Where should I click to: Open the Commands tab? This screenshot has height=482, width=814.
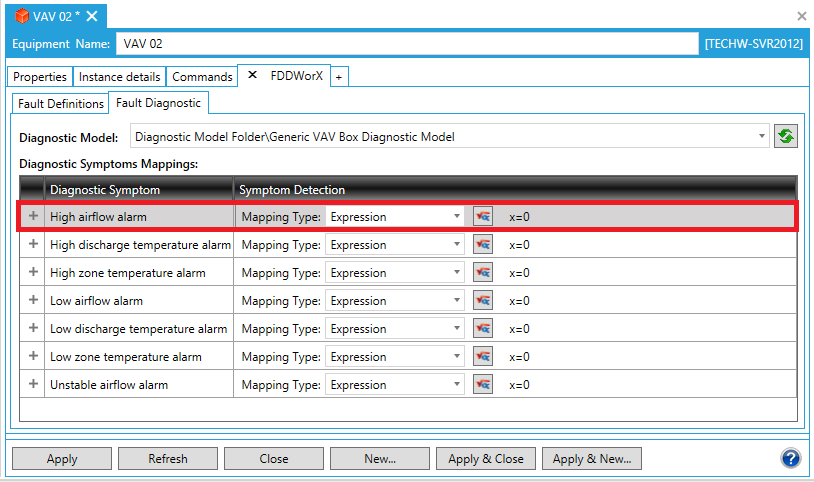click(x=203, y=77)
